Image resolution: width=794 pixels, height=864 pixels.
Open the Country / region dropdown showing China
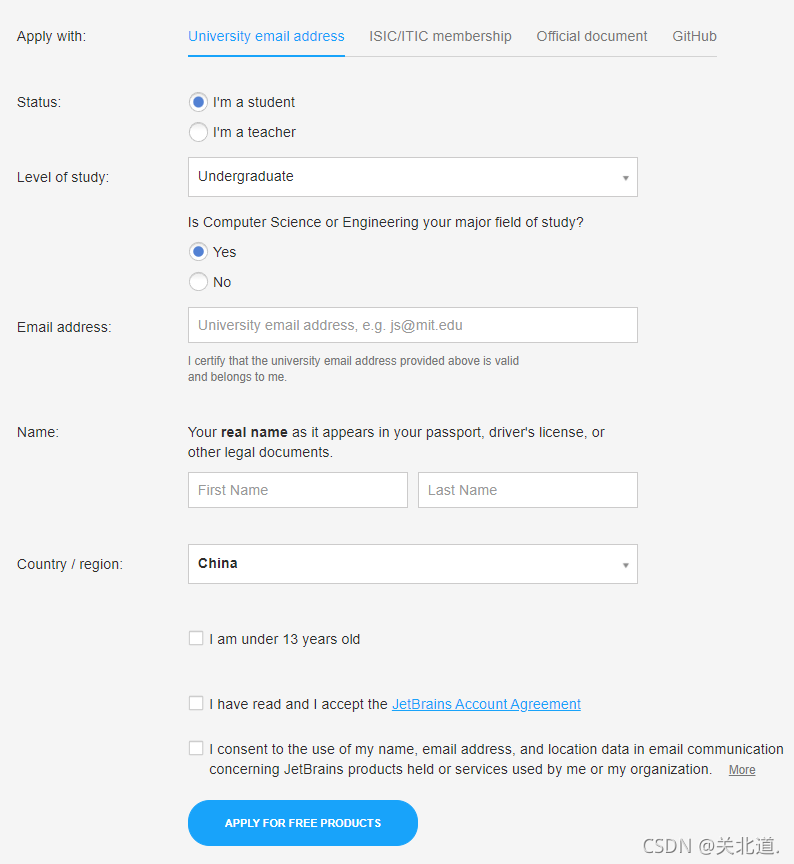[413, 564]
